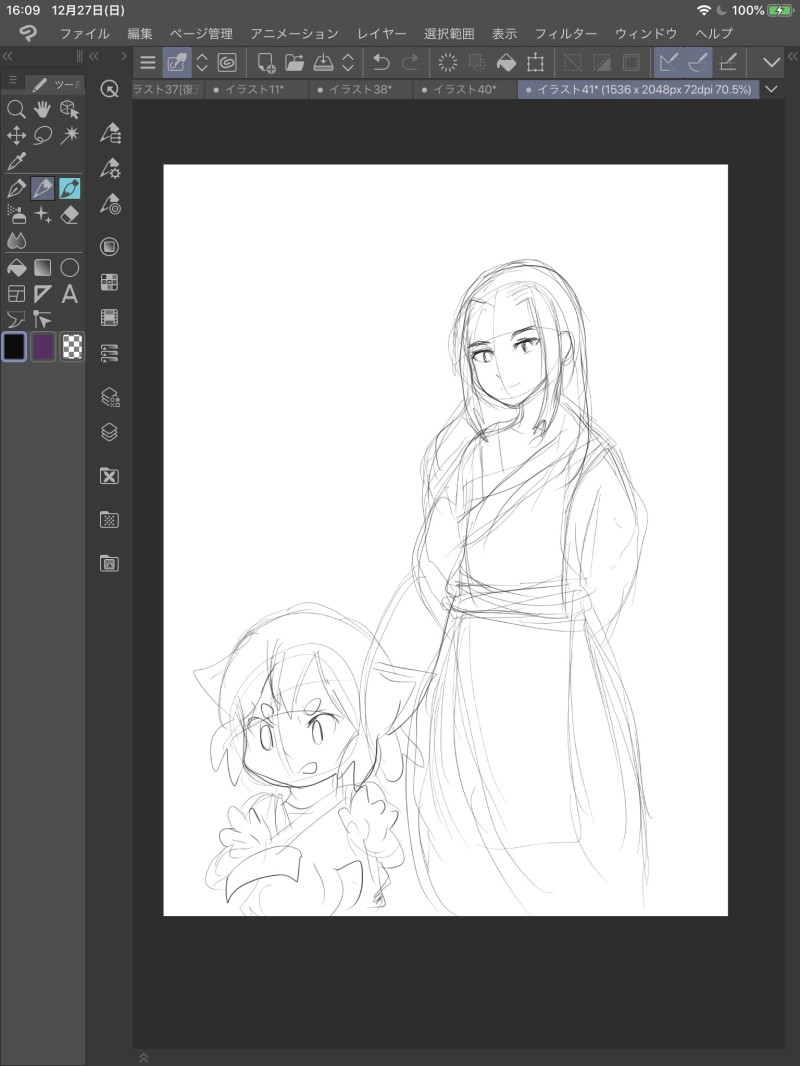Open the Layer palette stack icon
800x1066 pixels.
[x=109, y=432]
